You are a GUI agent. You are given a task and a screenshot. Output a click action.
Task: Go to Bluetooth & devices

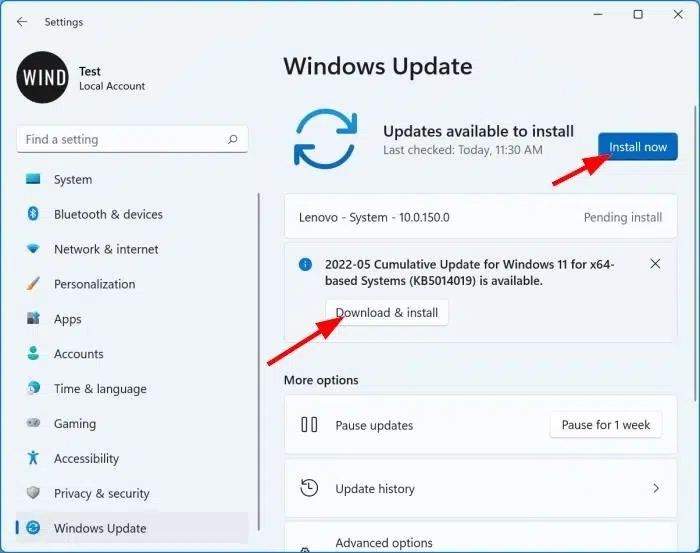[x=132, y=214]
